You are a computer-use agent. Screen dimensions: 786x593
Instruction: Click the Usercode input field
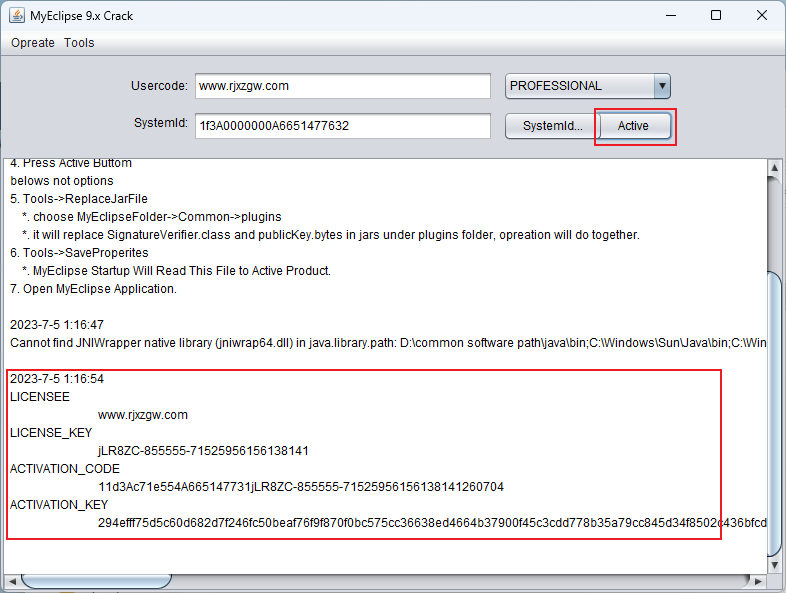click(x=343, y=86)
